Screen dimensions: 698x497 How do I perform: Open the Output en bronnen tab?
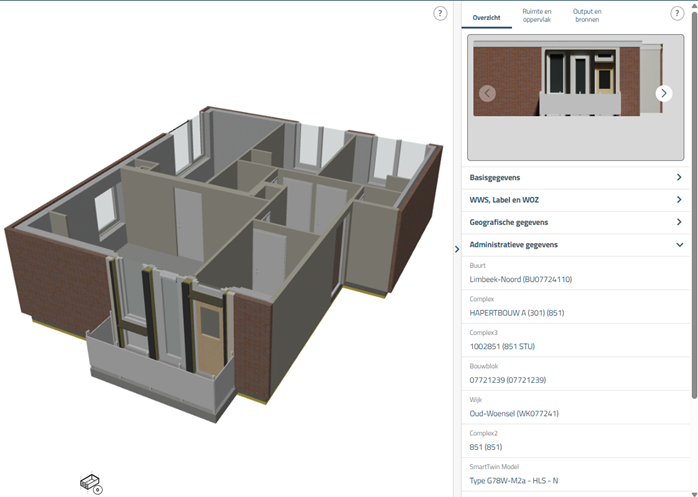click(x=587, y=15)
